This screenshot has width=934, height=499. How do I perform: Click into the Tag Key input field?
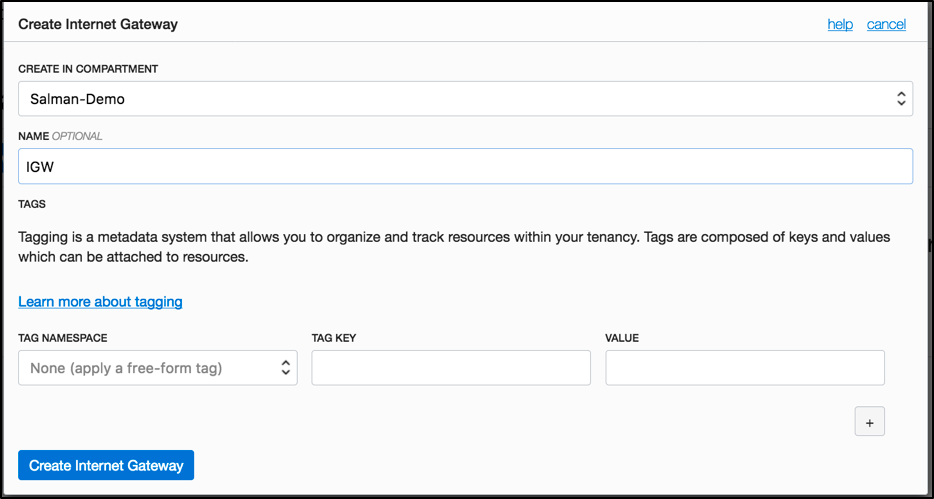pos(451,368)
